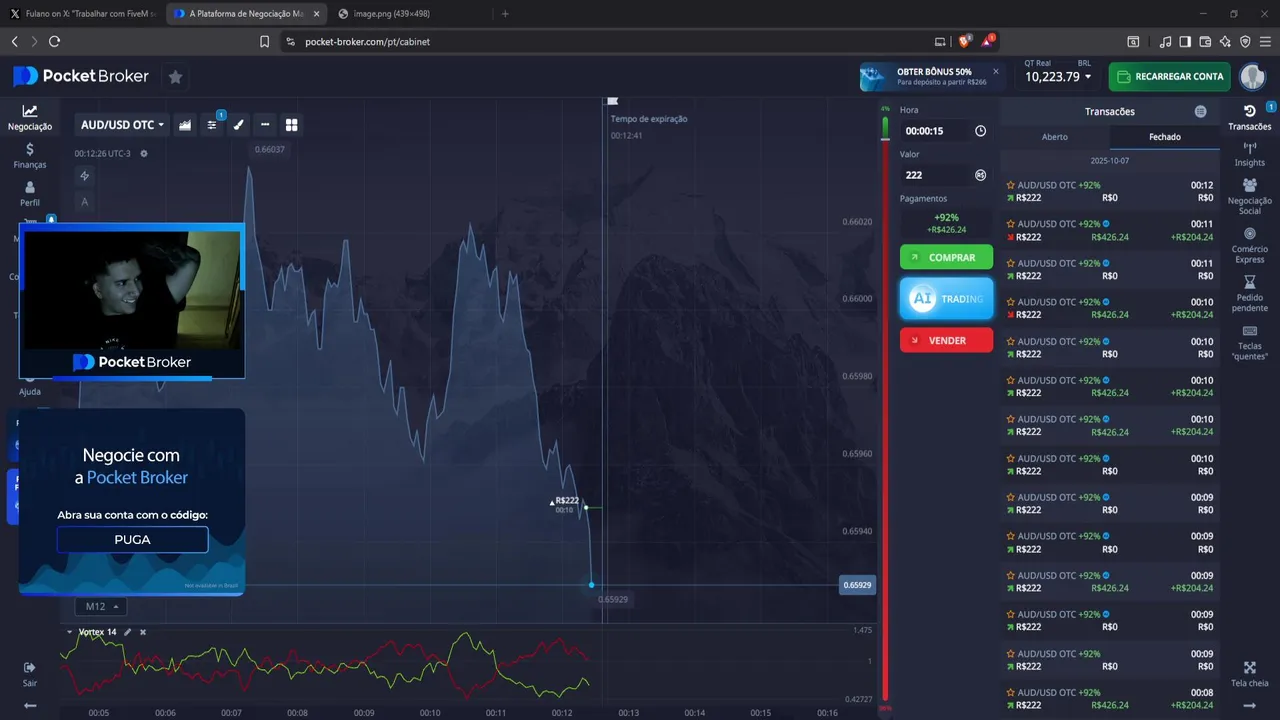Click the PUGA promo code box
The image size is (1280, 720).
[132, 540]
